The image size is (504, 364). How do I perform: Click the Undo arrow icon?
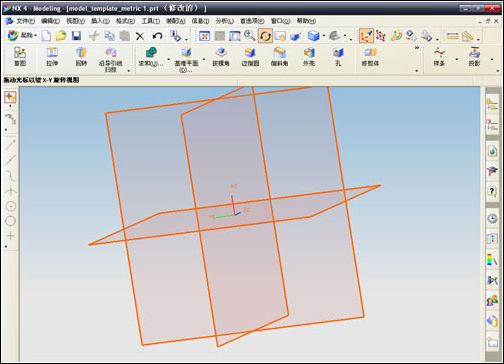[157, 36]
